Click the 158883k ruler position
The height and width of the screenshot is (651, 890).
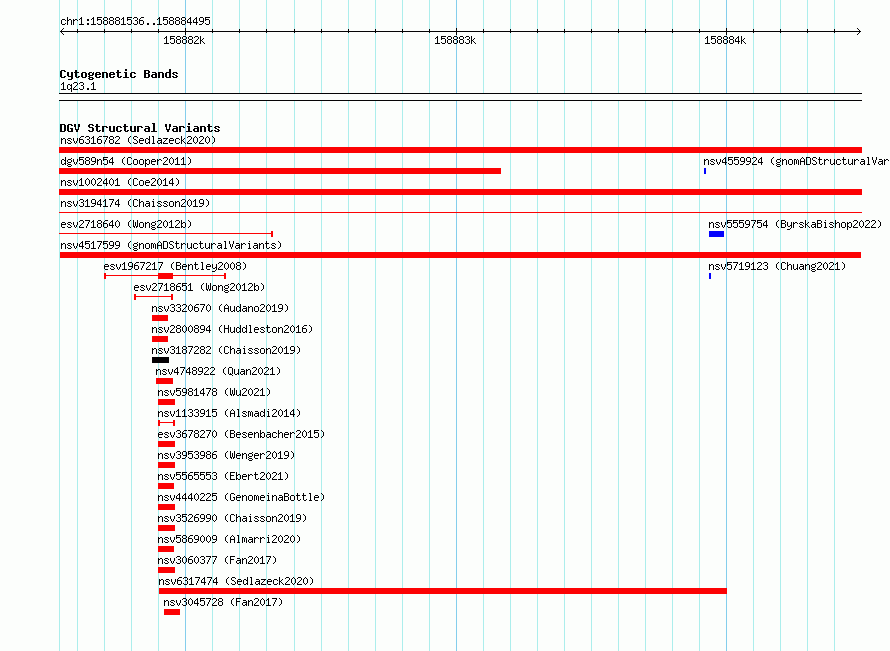455,40
